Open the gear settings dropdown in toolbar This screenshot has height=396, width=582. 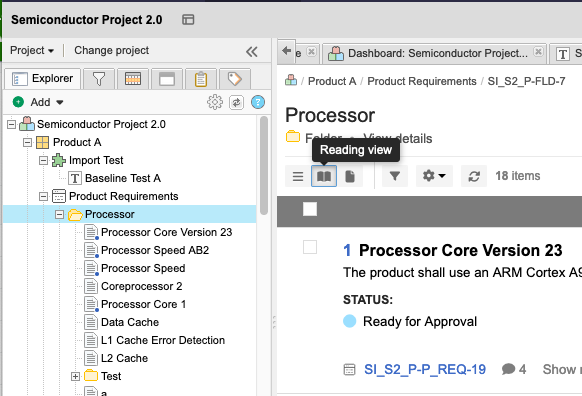[434, 176]
